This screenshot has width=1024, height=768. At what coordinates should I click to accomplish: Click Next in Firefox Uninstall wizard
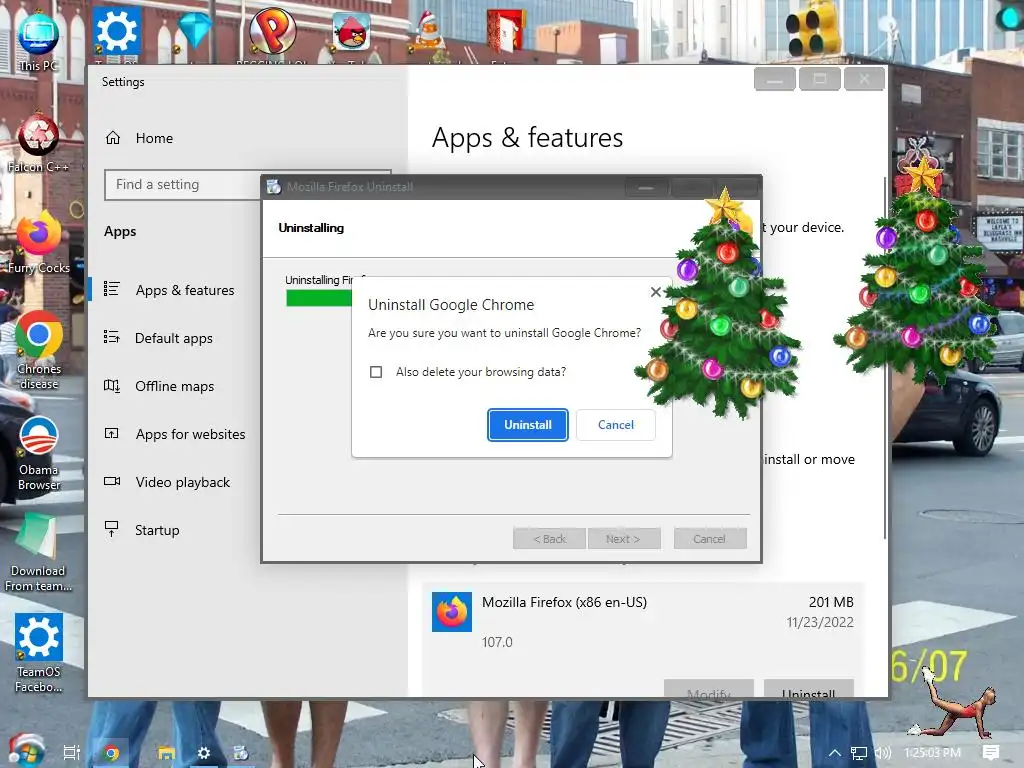624,539
